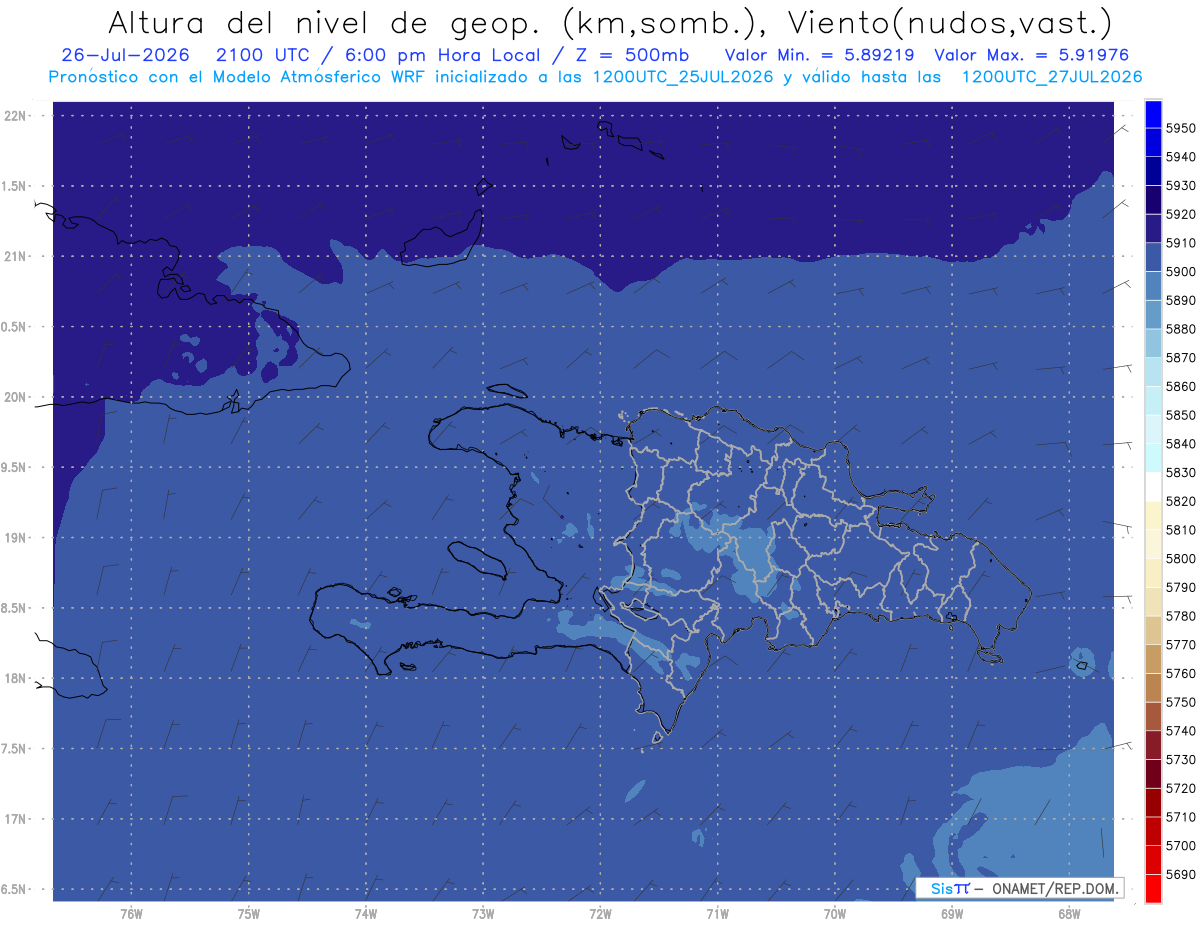Click the forecast date "26-Jul-2026"
Viewport: 1200px width, 927px height.
coord(125,55)
